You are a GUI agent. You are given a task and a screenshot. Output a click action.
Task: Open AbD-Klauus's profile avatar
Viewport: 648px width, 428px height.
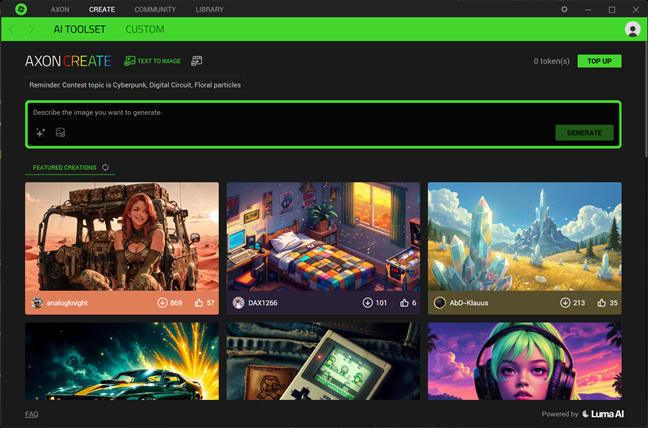coord(440,303)
